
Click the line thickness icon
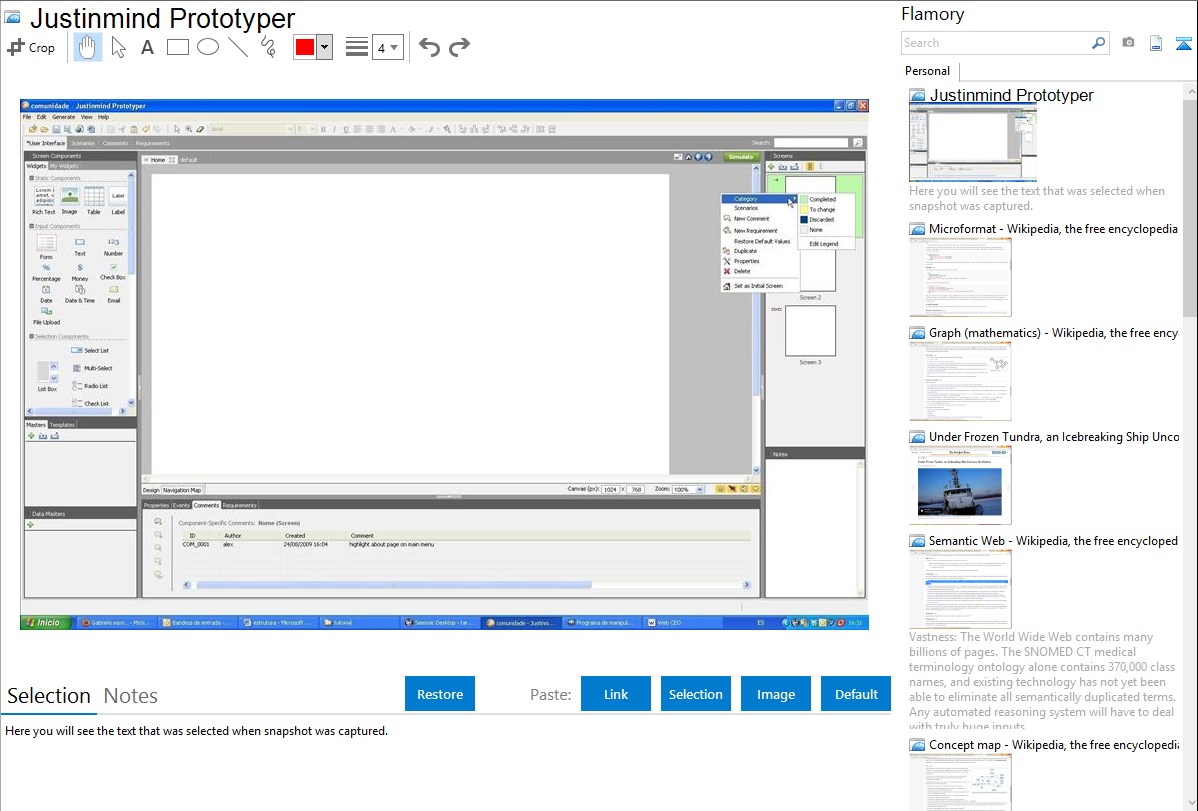click(x=357, y=47)
